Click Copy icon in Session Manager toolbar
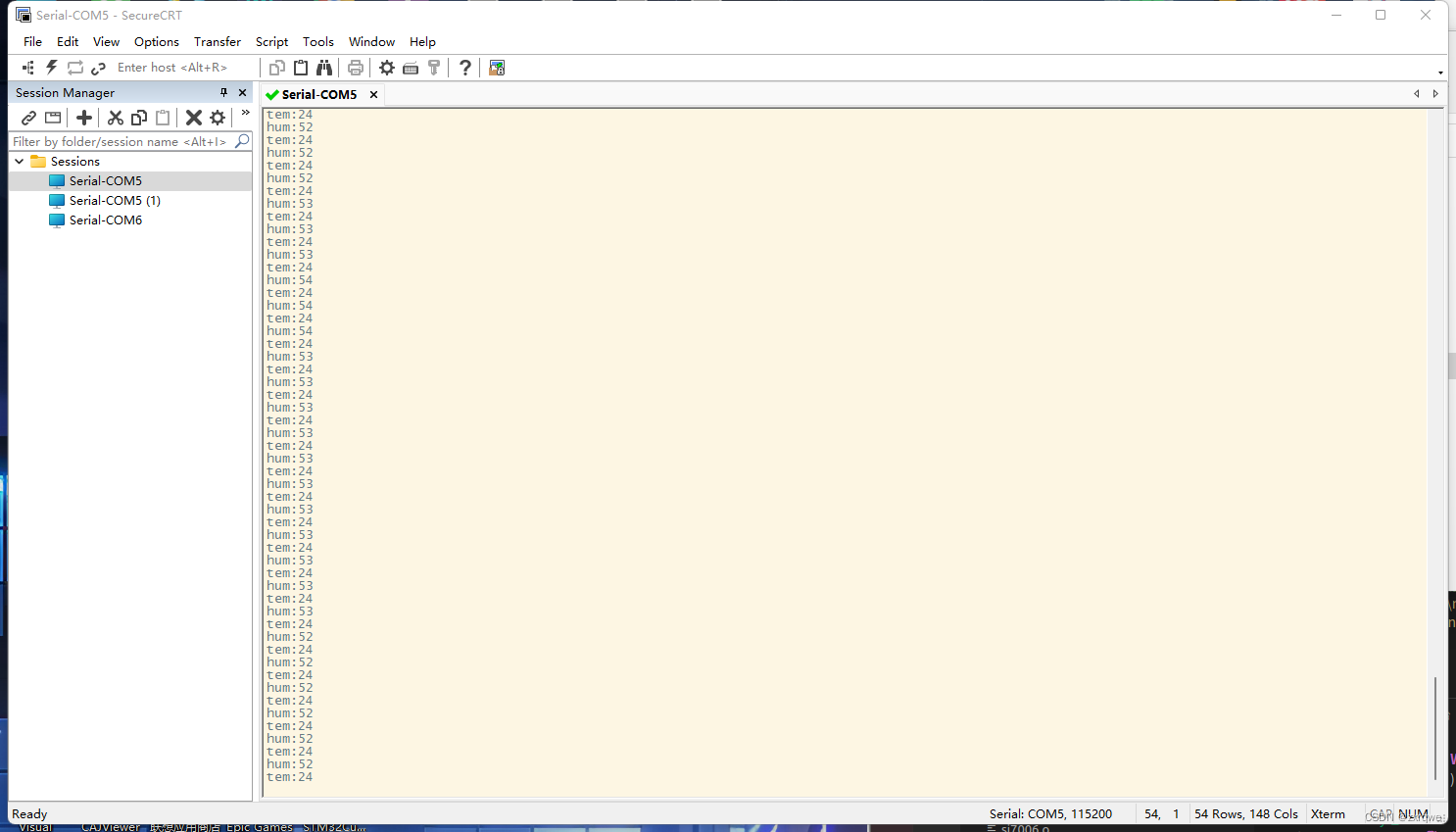1456x832 pixels. (139, 118)
